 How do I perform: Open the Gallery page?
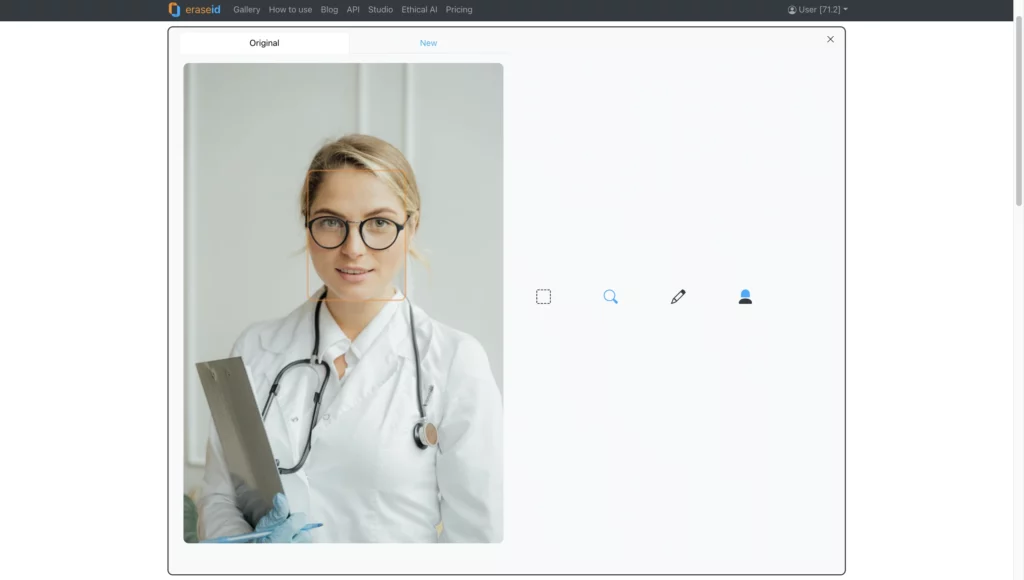tap(246, 9)
